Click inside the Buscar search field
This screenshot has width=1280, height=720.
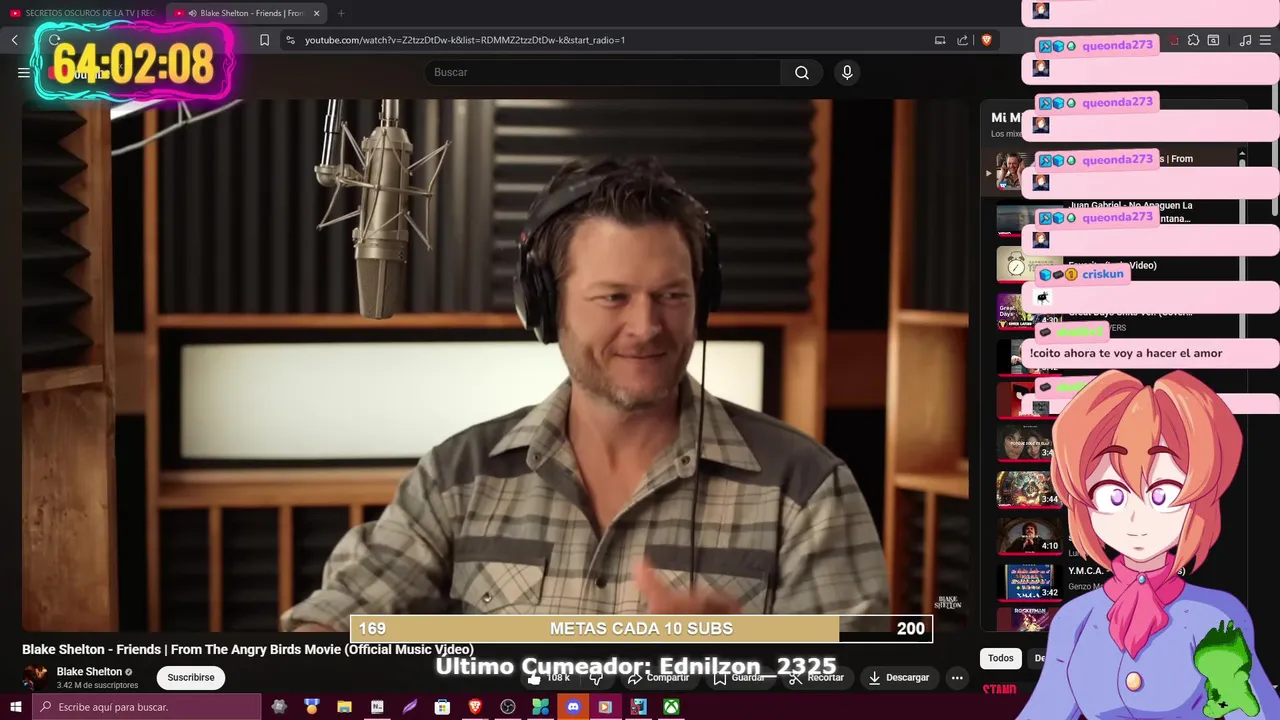click(x=603, y=72)
